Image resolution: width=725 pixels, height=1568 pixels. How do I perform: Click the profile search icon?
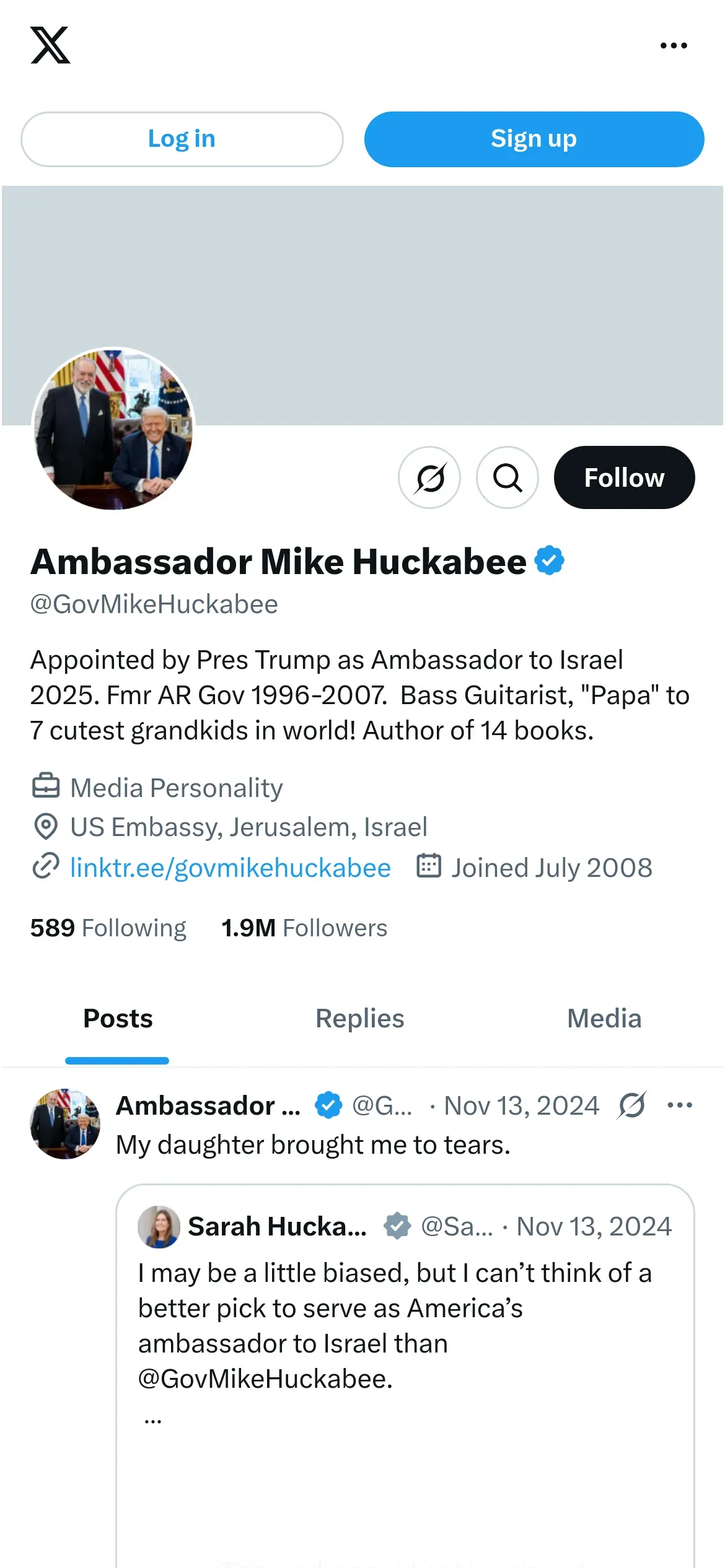pos(507,477)
